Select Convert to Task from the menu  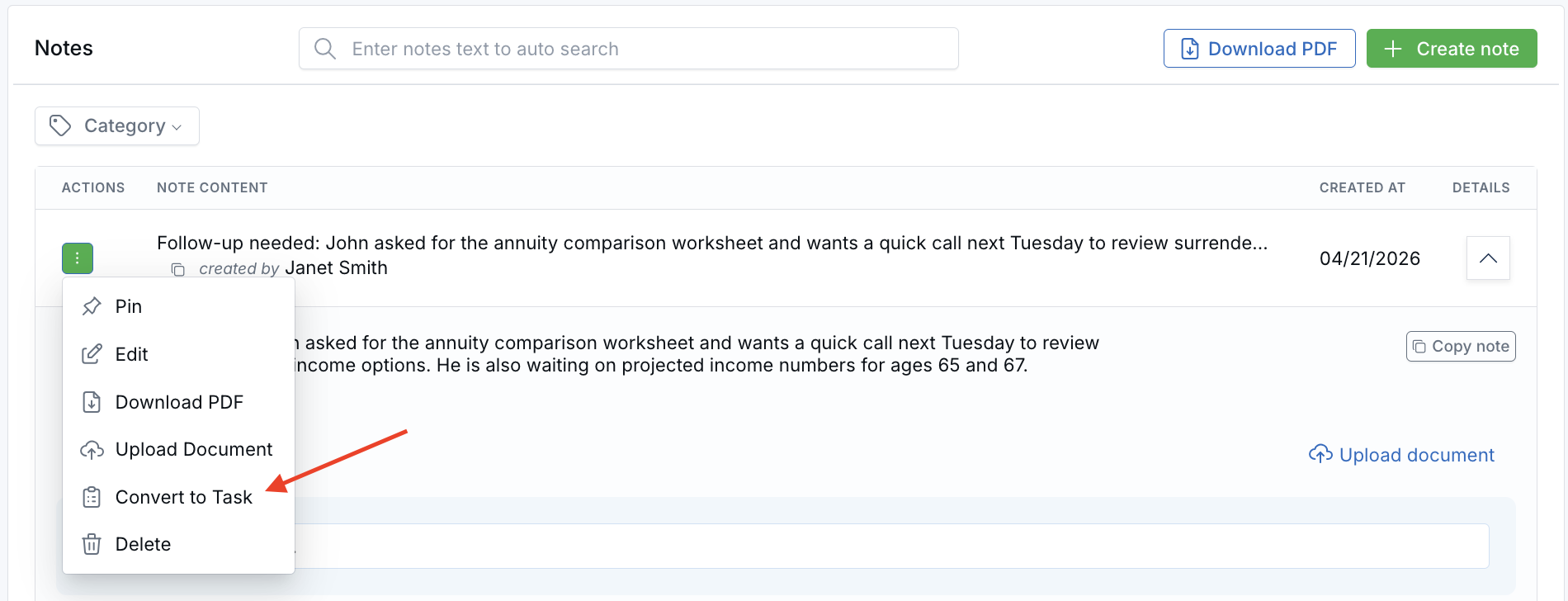pyautogui.click(x=183, y=497)
